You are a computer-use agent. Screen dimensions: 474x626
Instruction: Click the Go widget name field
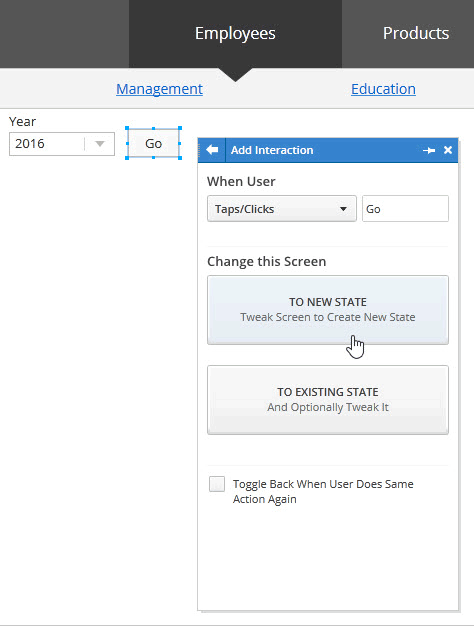405,209
